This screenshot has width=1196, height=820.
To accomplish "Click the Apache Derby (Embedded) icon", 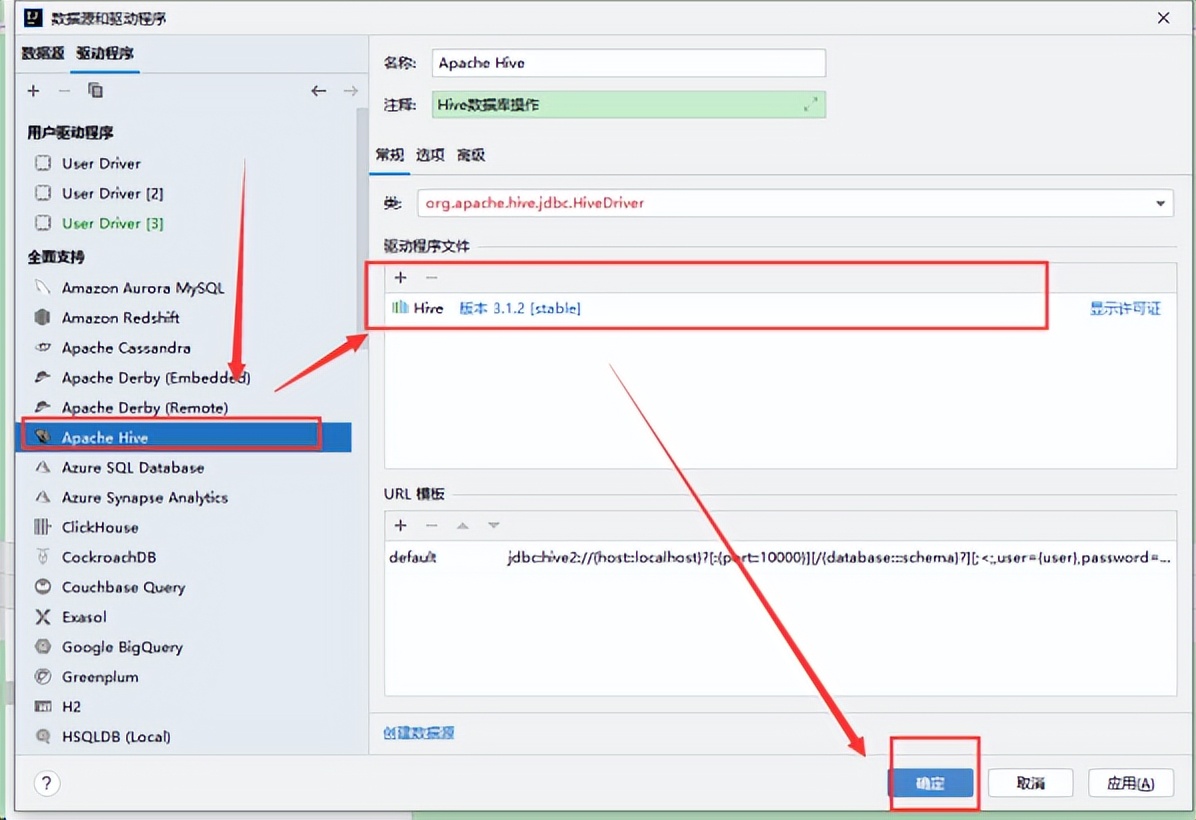I will click(43, 377).
